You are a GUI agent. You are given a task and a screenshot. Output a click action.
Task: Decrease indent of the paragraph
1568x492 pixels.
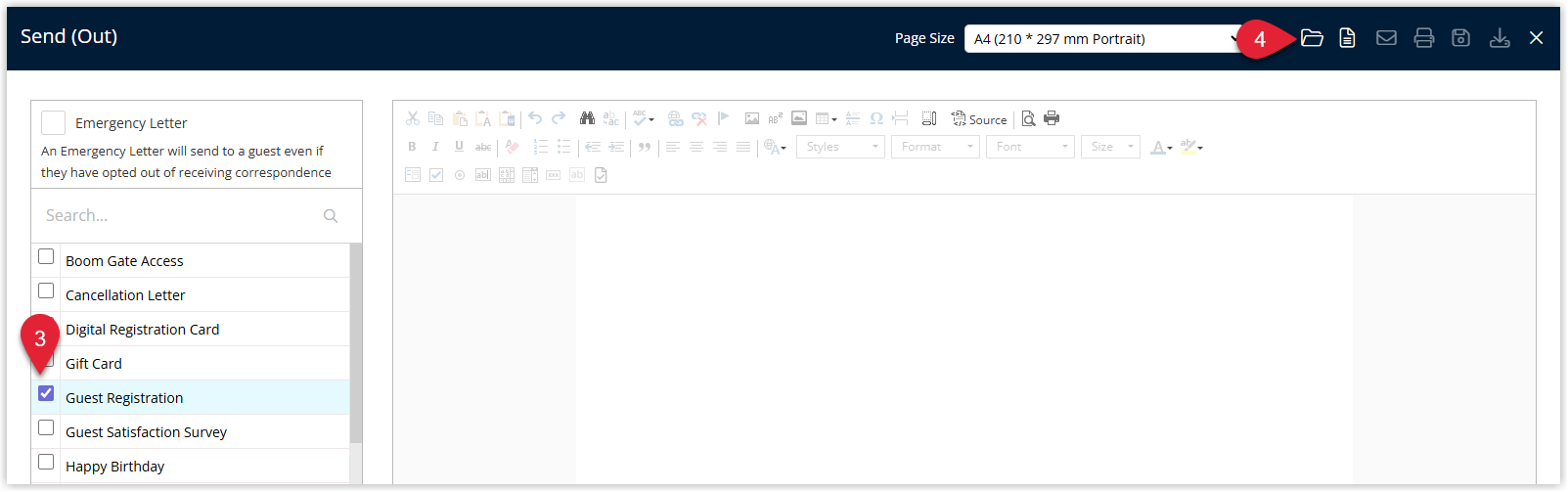tap(592, 147)
